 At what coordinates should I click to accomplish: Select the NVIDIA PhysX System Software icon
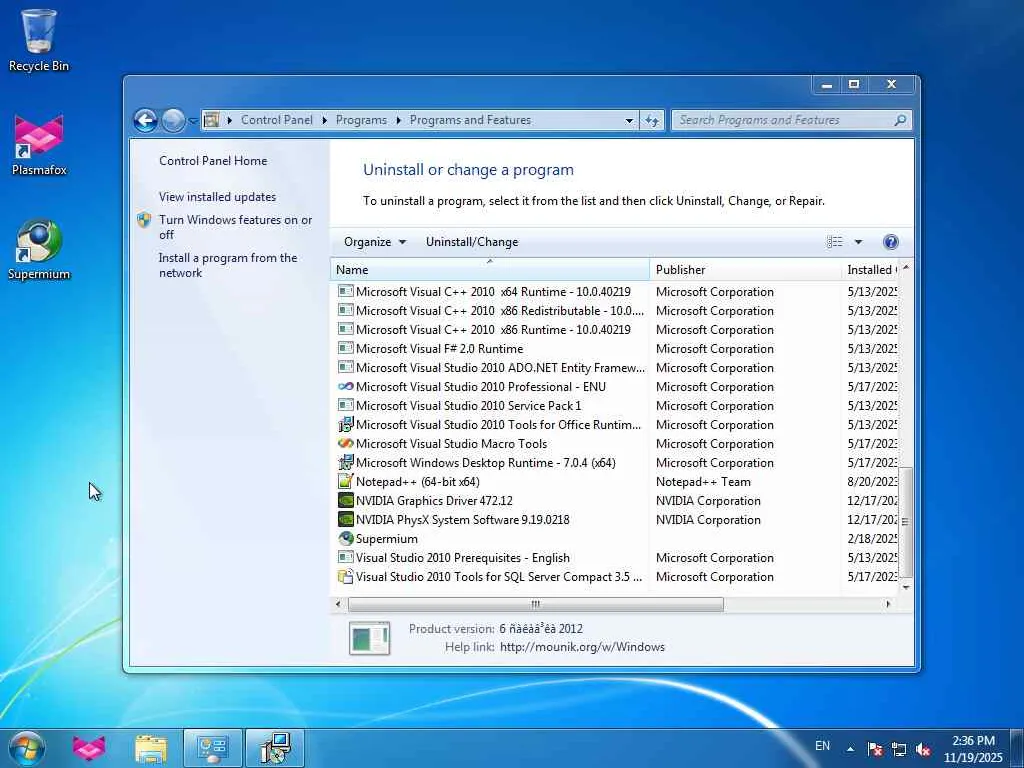click(345, 520)
